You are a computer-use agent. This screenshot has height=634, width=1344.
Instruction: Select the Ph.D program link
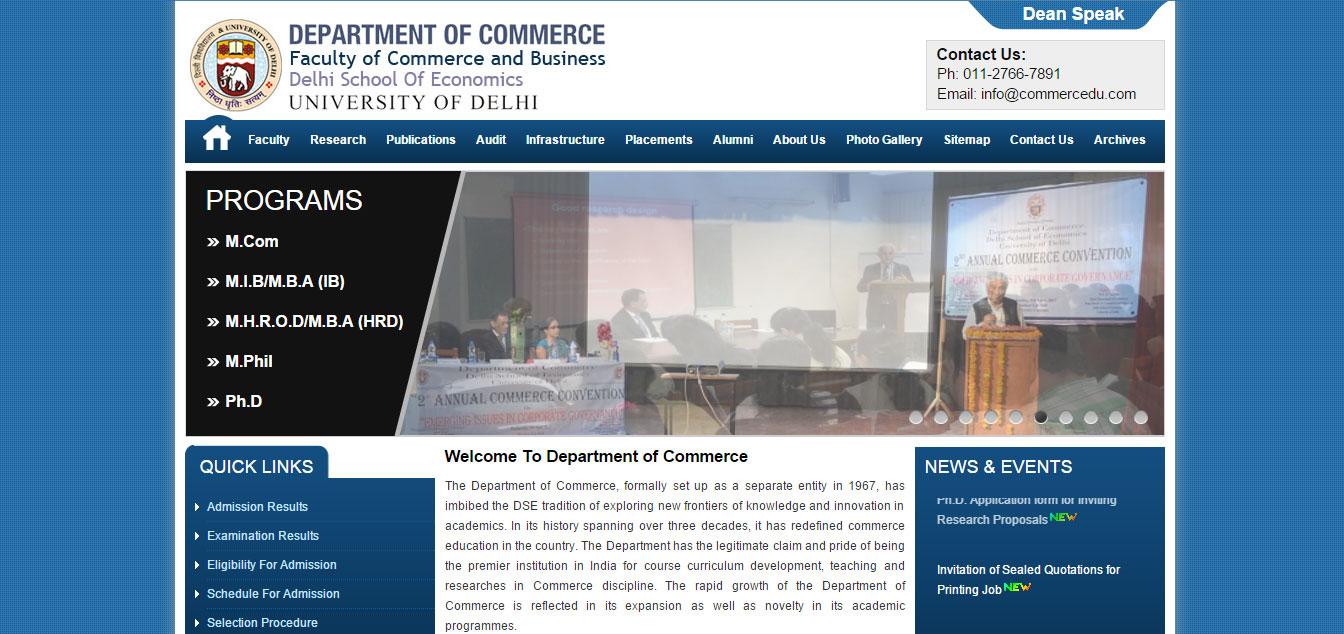click(x=244, y=401)
